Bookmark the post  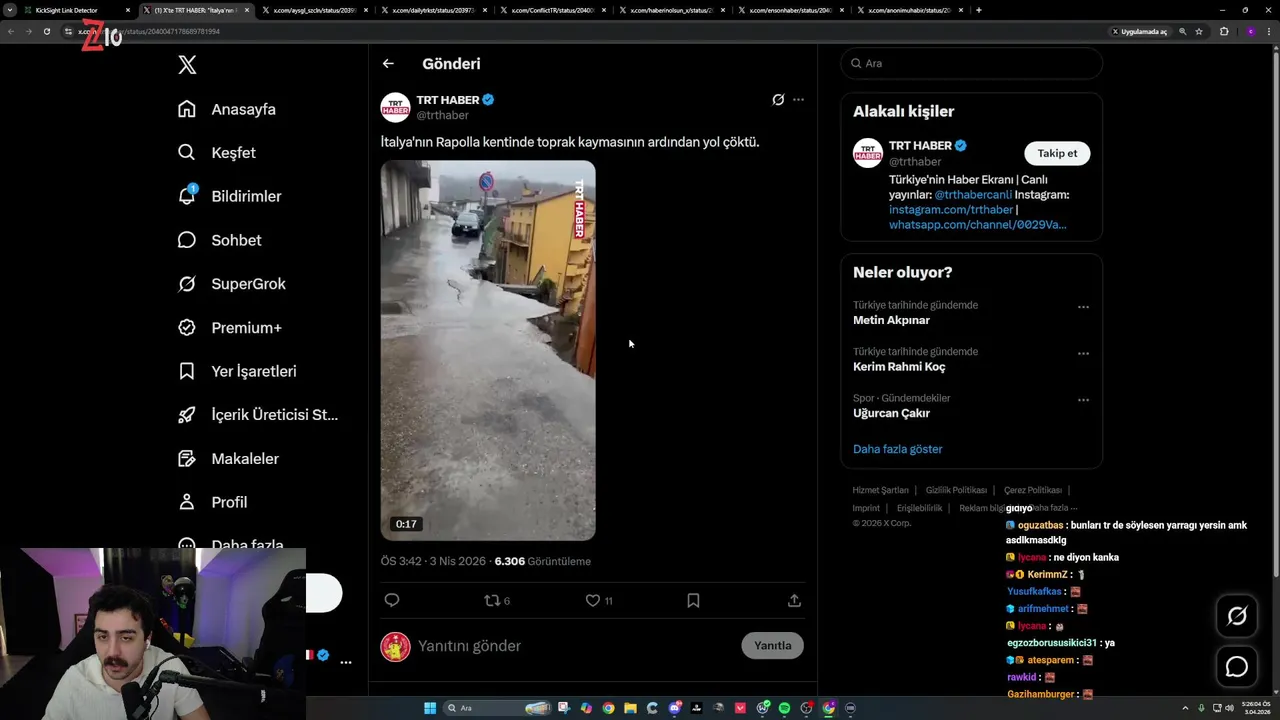coord(693,600)
